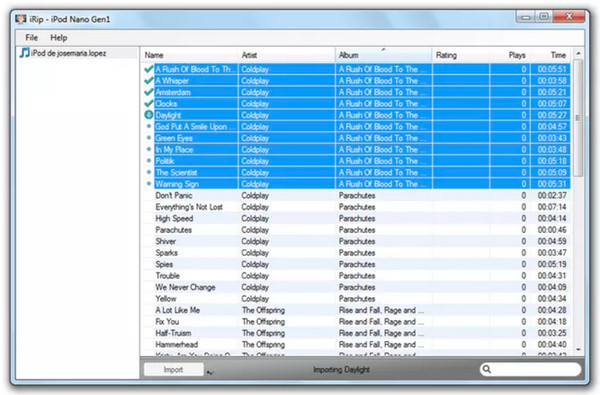Viewport: 600px width, 395px height.
Task: Select the song High Speed
Action: (174, 219)
